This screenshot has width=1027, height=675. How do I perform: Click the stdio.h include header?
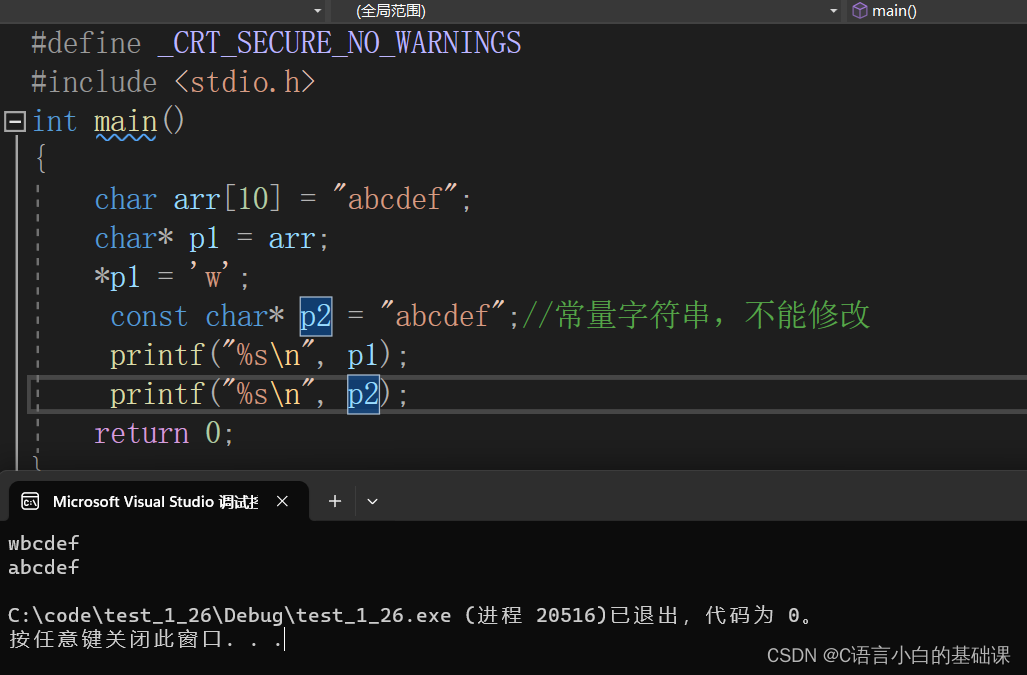pyautogui.click(x=245, y=82)
